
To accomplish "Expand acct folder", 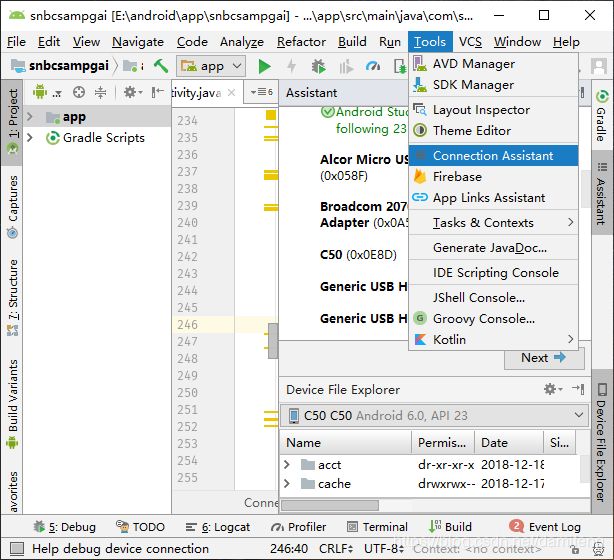I will pyautogui.click(x=287, y=465).
